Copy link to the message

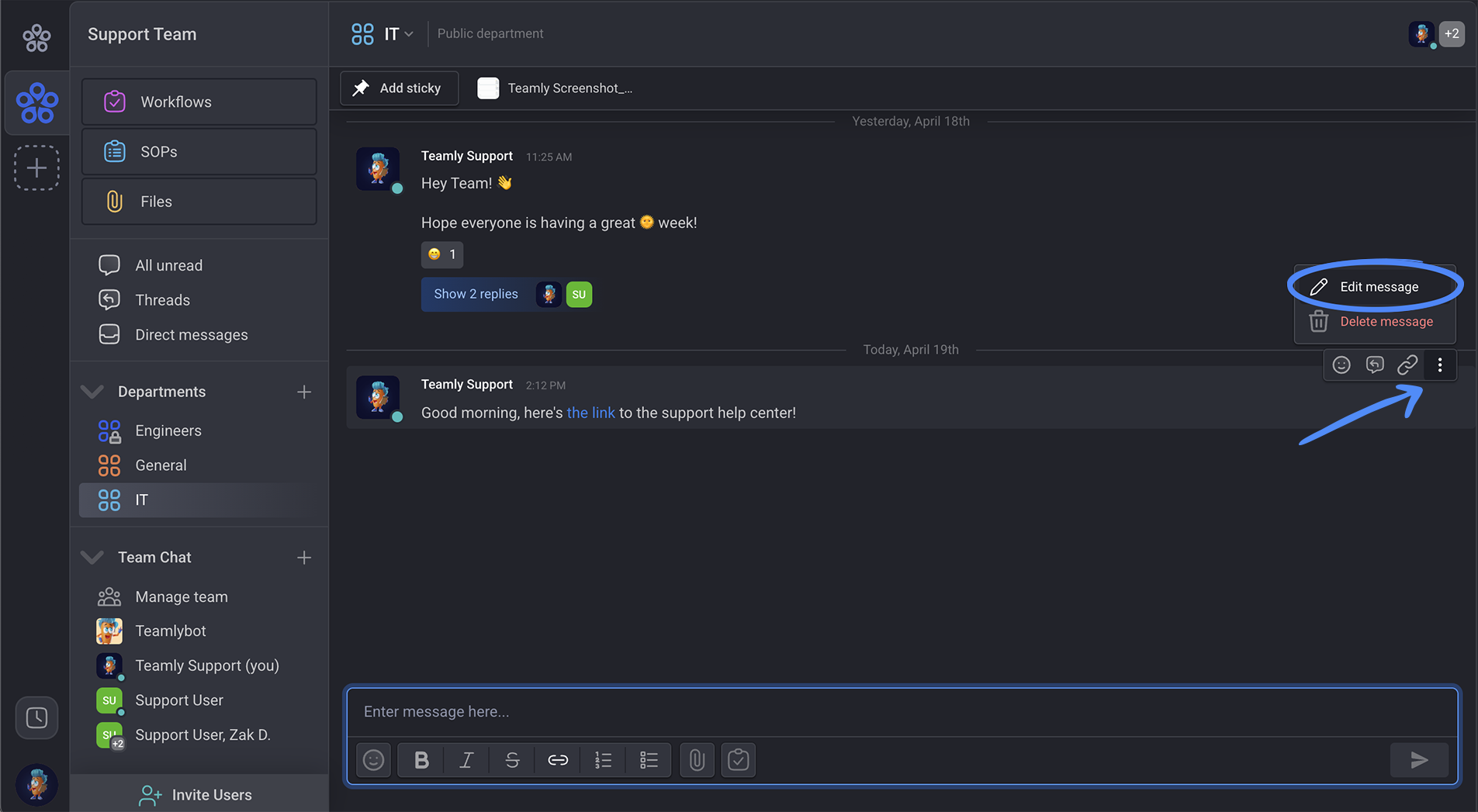tap(1407, 365)
